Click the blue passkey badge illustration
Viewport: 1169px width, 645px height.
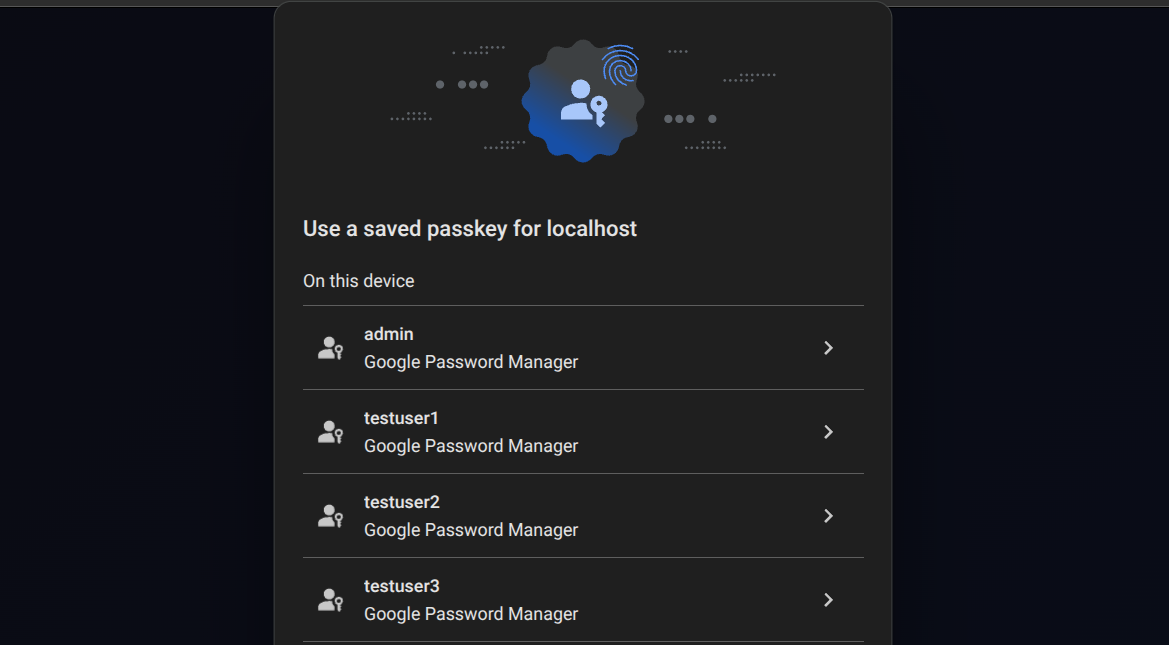582,101
